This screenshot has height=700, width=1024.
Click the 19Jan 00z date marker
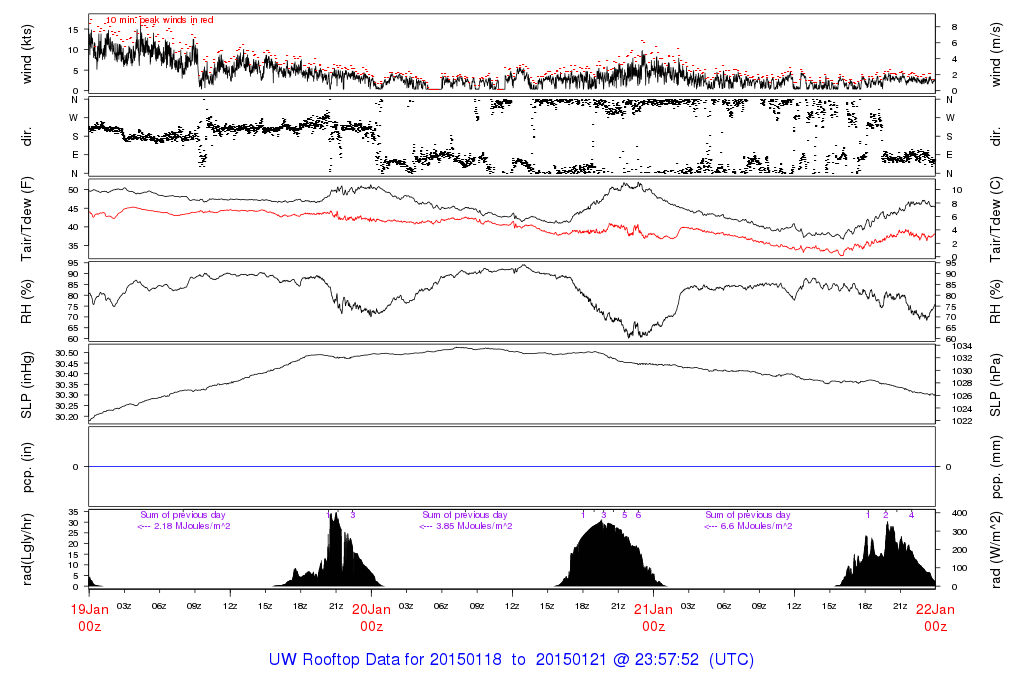(x=89, y=617)
